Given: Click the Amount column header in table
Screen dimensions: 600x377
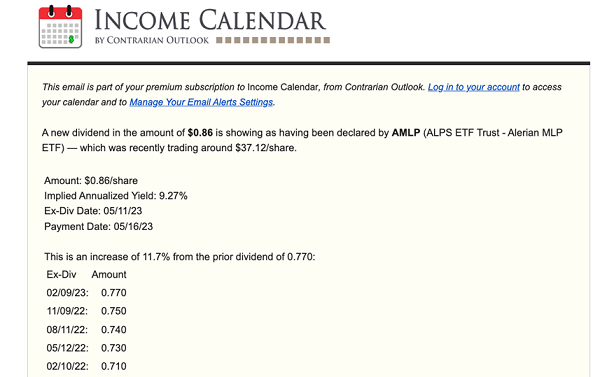Looking at the screenshot, I should point(109,274).
